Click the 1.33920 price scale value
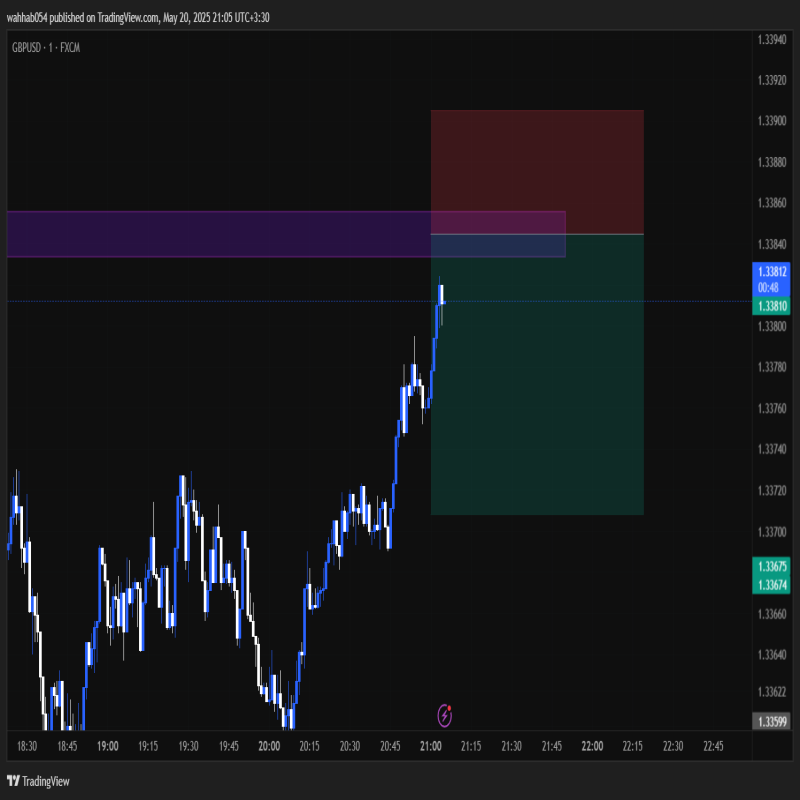This screenshot has height=800, width=800. [x=771, y=80]
